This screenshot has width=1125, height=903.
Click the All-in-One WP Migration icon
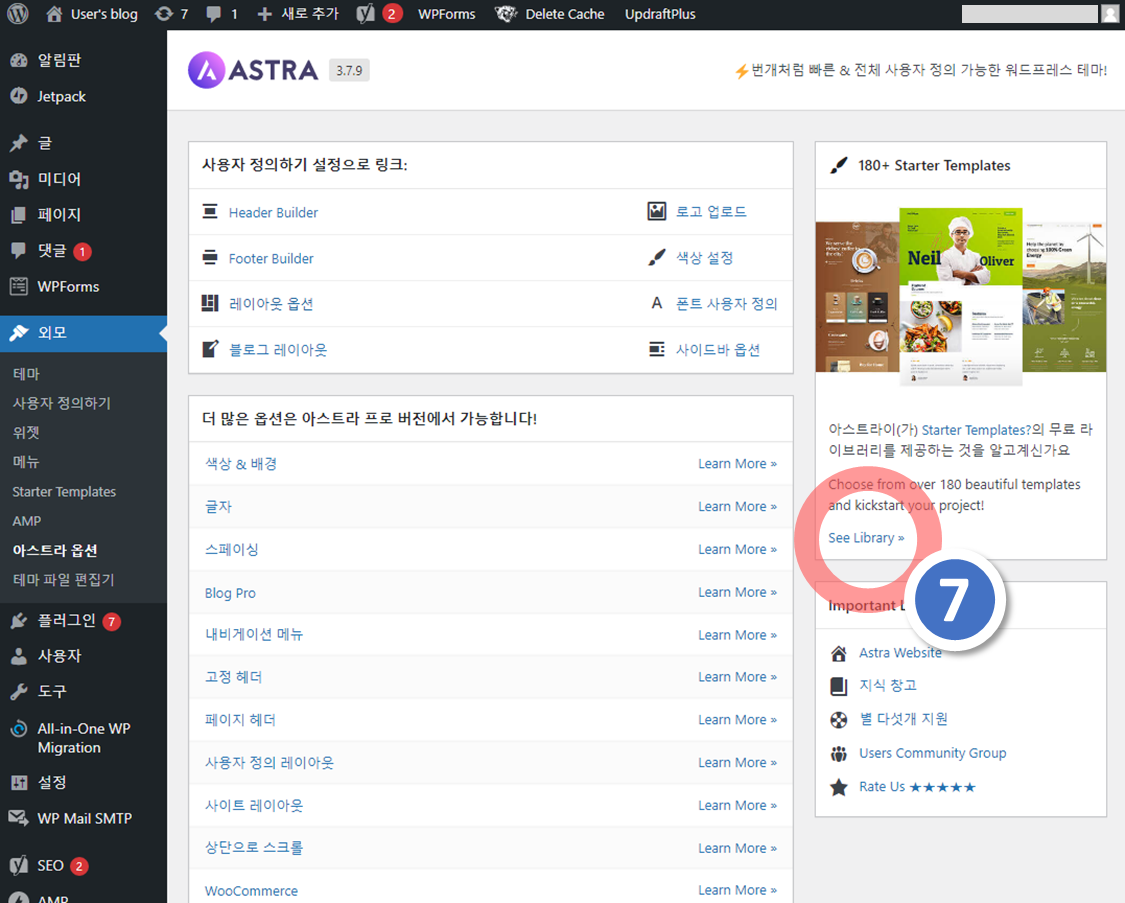tap(19, 729)
